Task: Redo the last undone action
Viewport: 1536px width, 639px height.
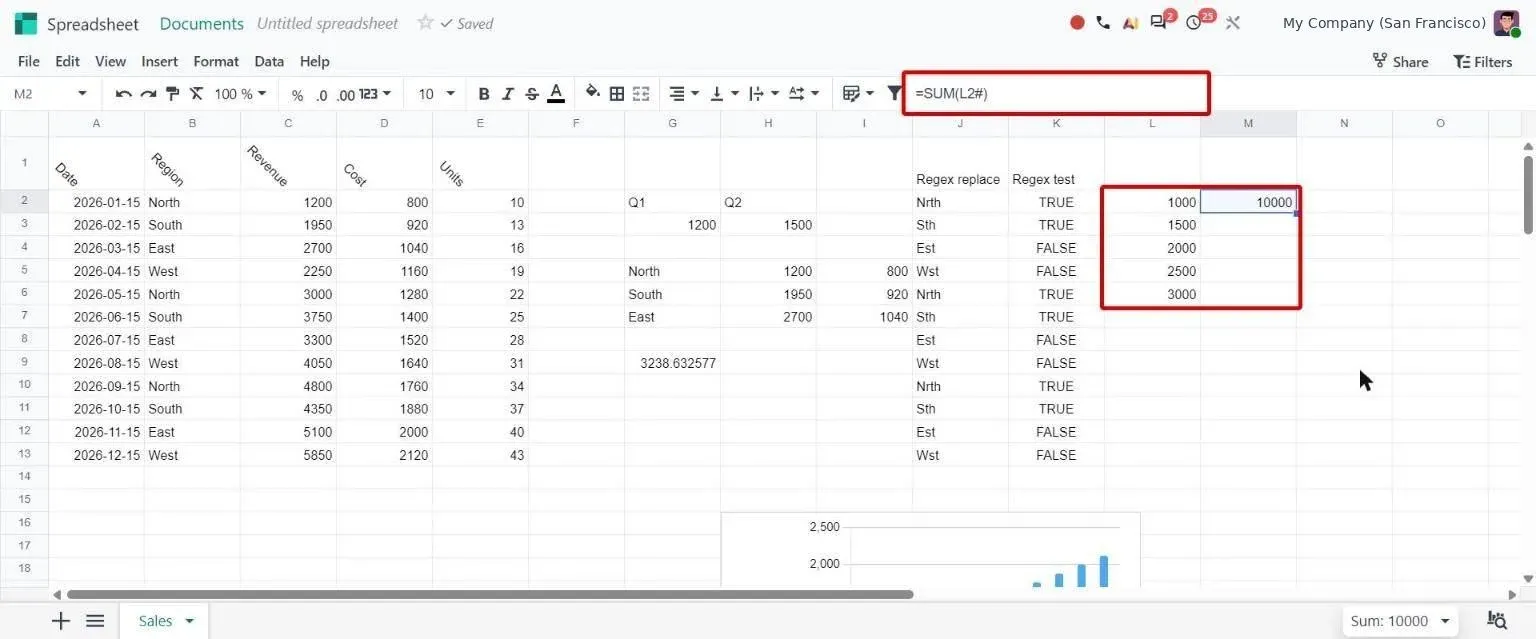Action: (x=148, y=94)
